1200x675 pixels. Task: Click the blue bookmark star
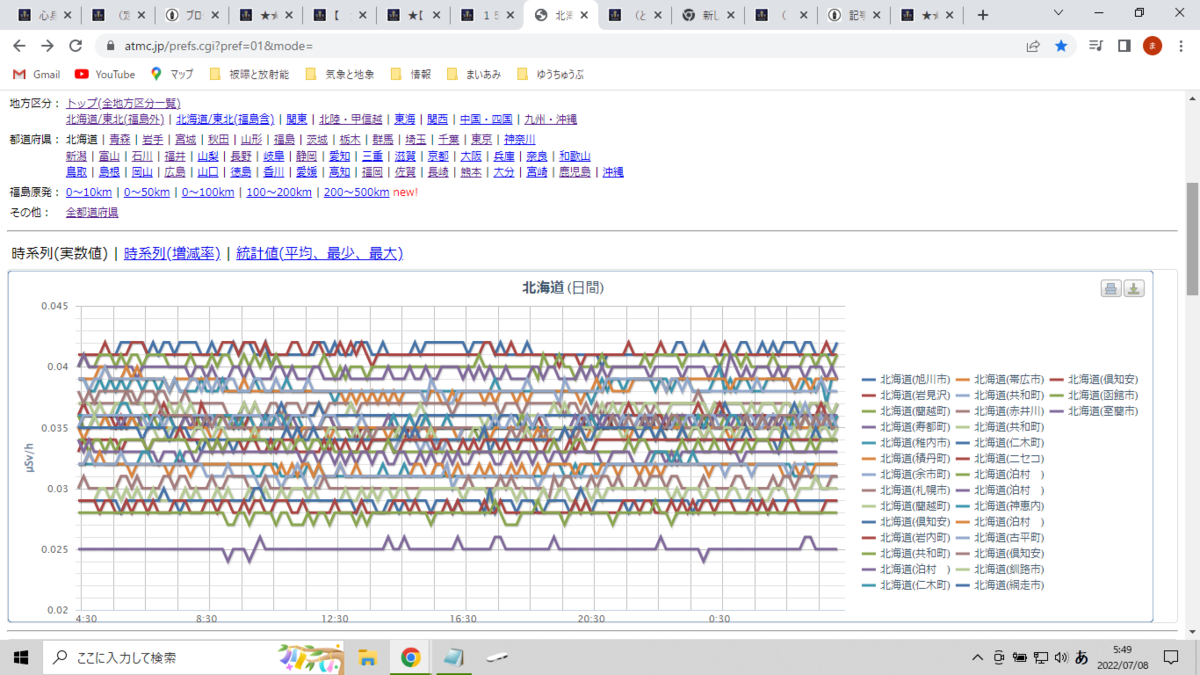[1061, 46]
